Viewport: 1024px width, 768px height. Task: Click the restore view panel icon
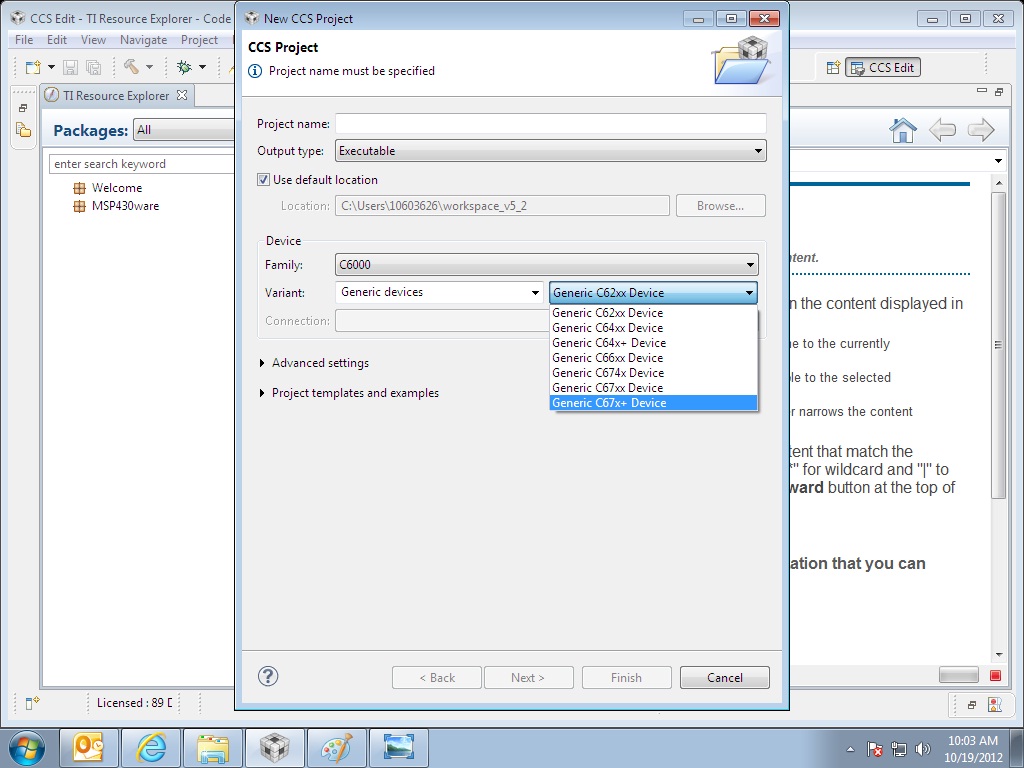[x=999, y=92]
